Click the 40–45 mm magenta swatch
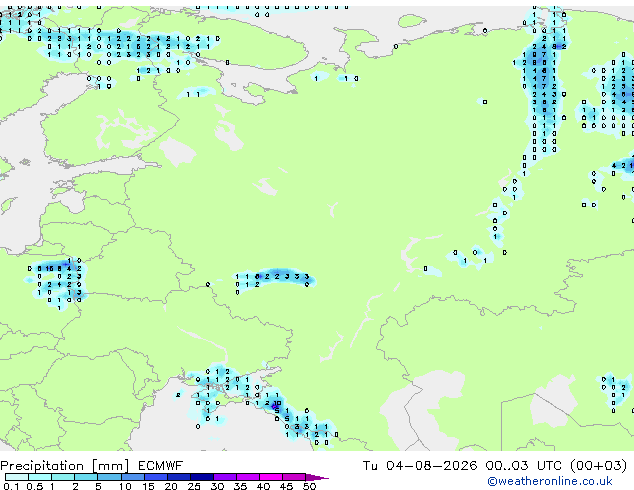634x490 pixels. pyautogui.click(x=271, y=477)
